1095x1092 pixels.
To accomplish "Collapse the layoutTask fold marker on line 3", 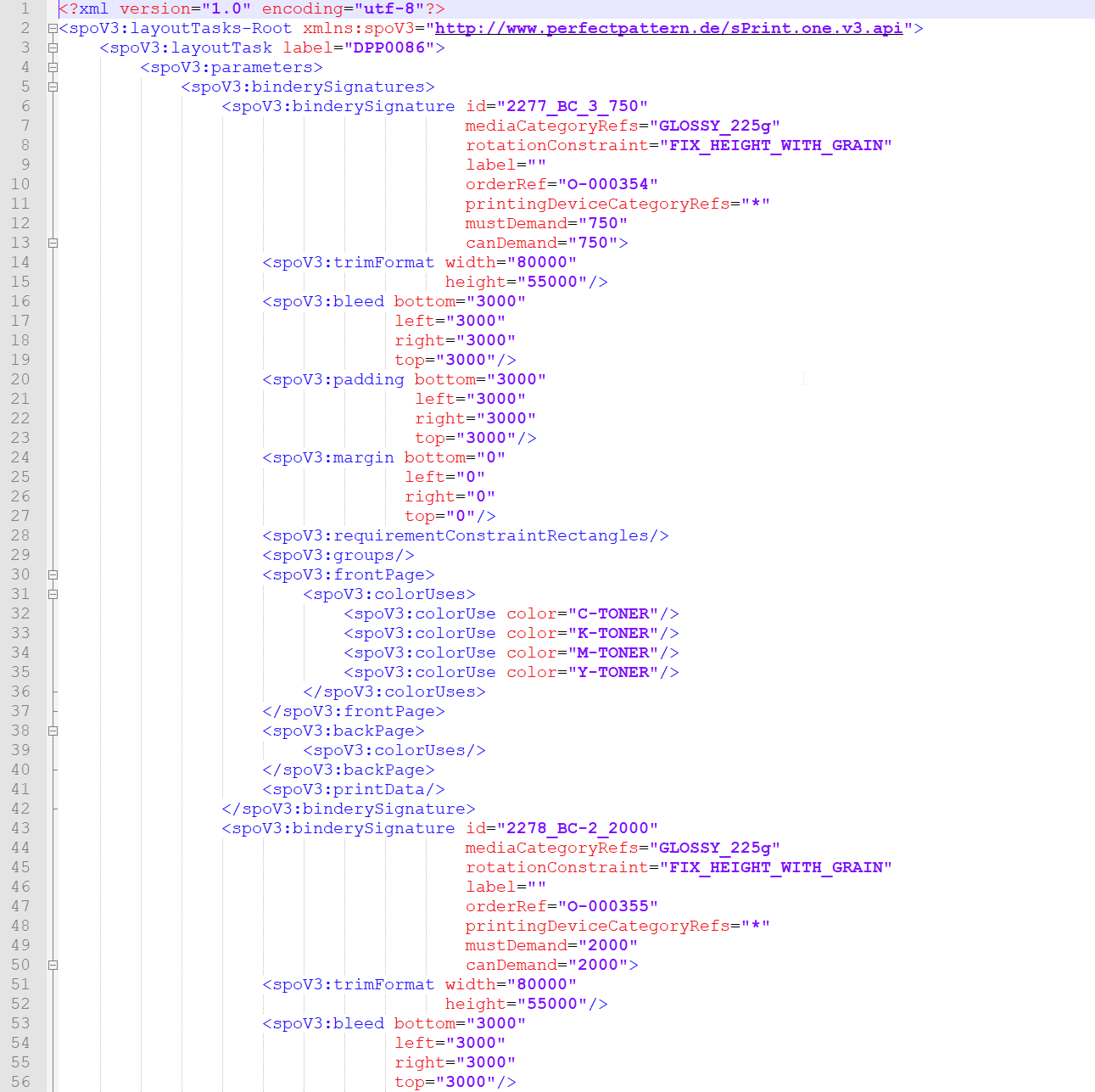I will click(x=53, y=48).
